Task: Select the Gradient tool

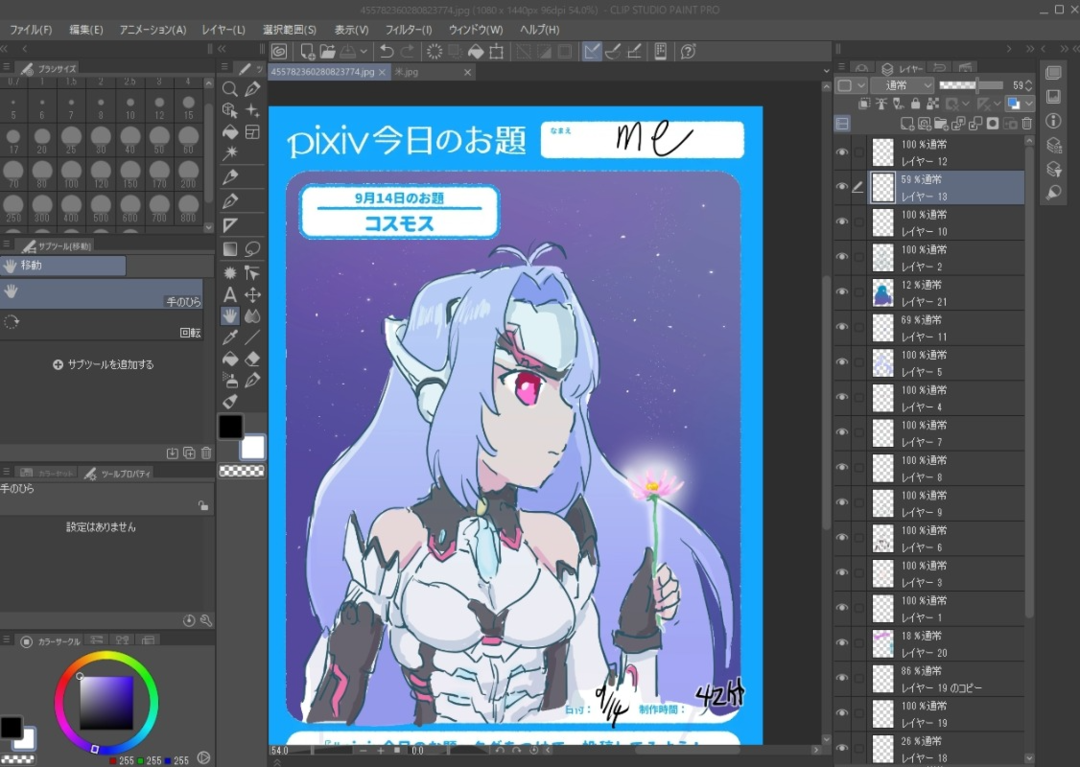Action: pos(230,249)
